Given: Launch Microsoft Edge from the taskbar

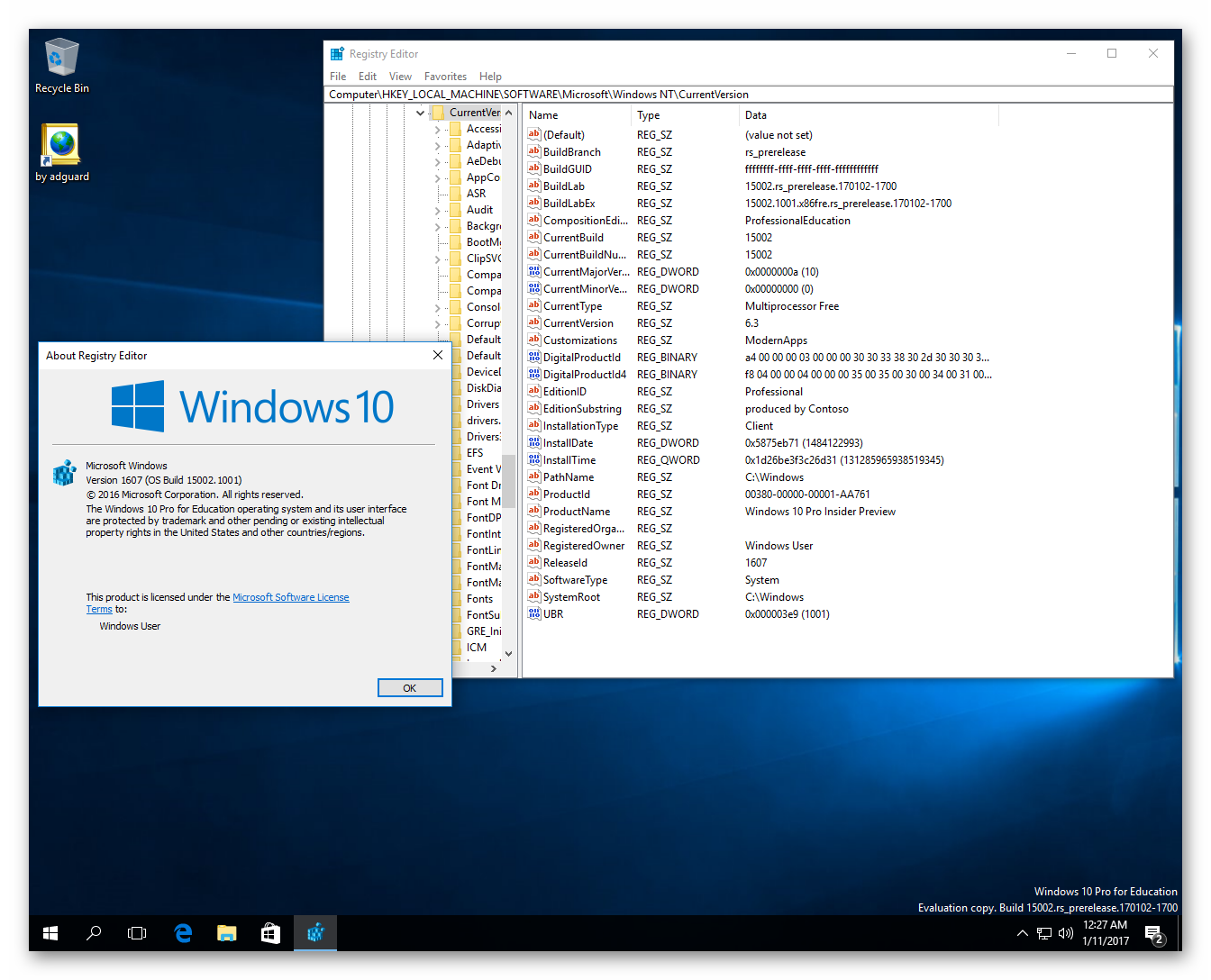Looking at the screenshot, I should (183, 933).
